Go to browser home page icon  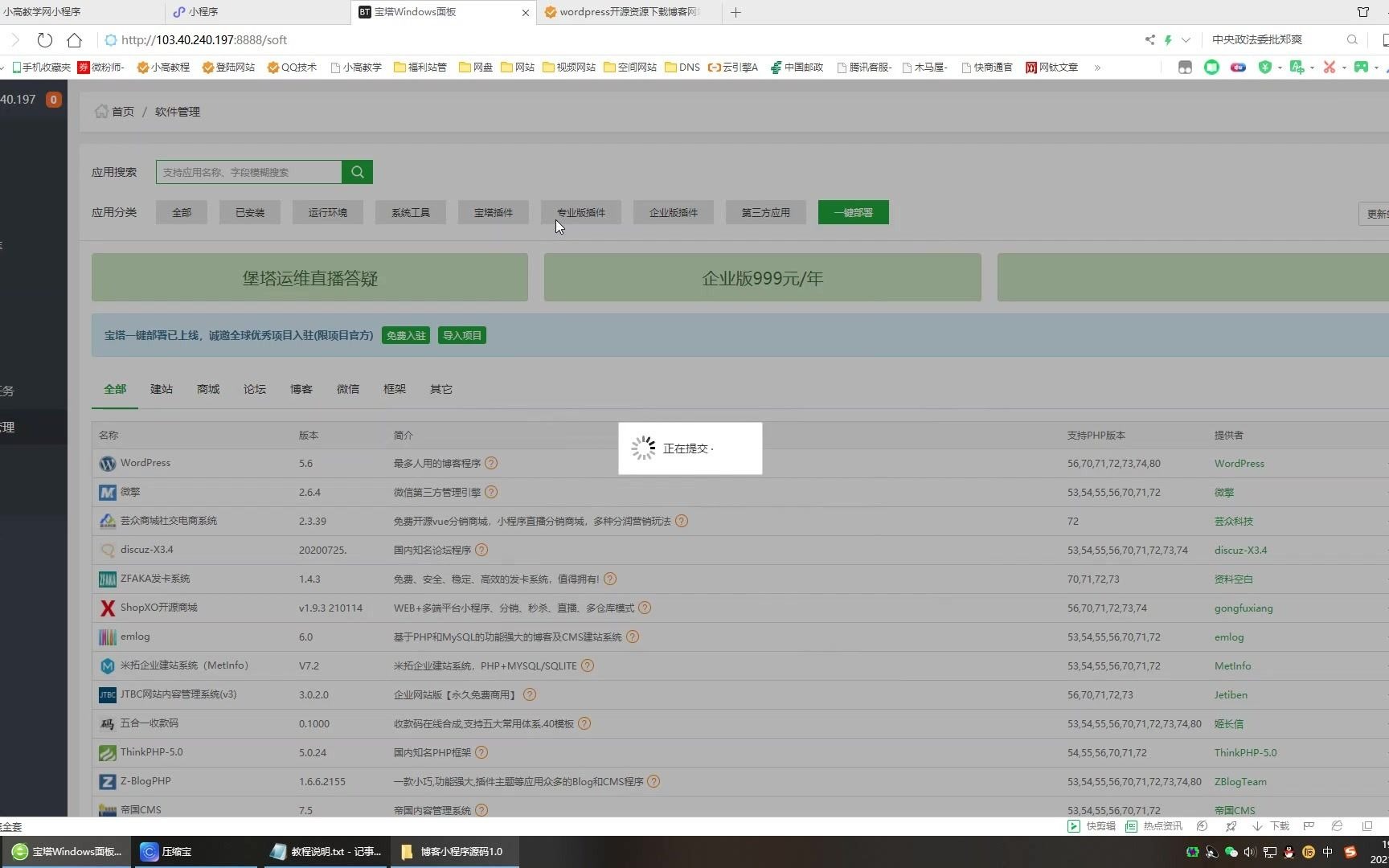coord(75,39)
